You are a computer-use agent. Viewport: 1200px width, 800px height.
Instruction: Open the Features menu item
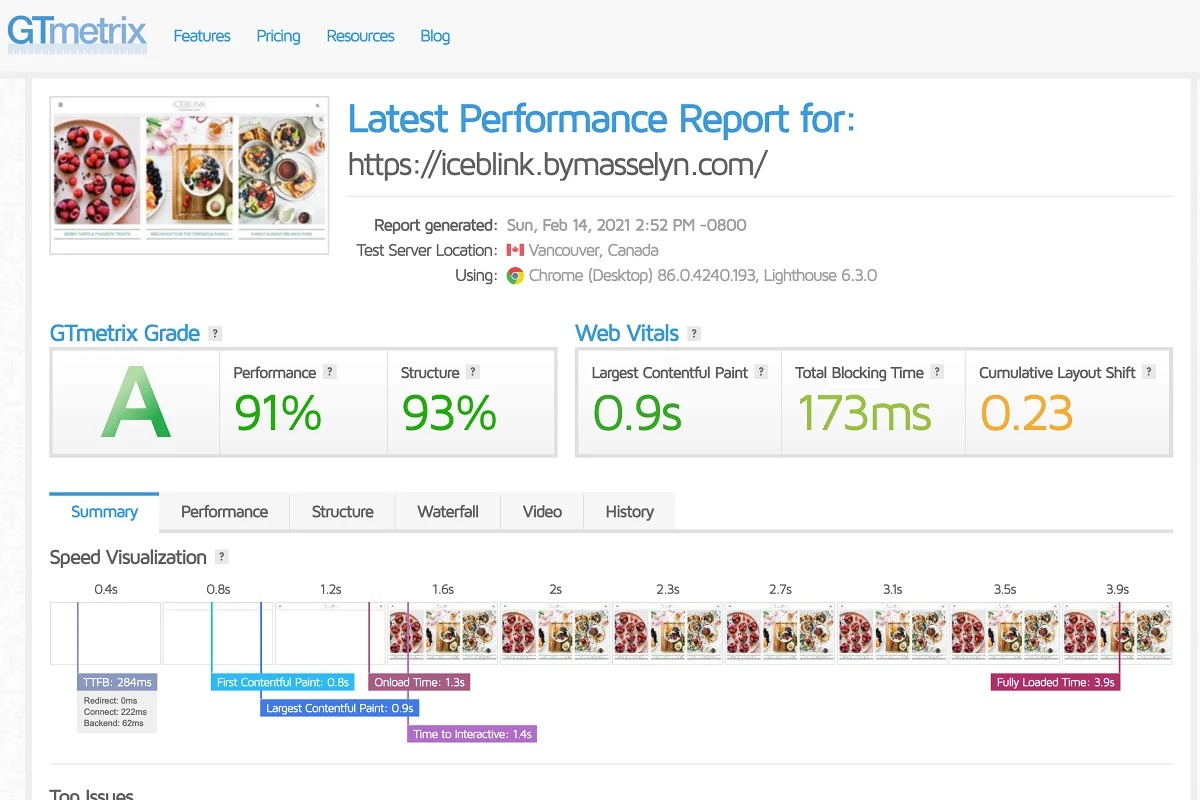[x=202, y=36]
